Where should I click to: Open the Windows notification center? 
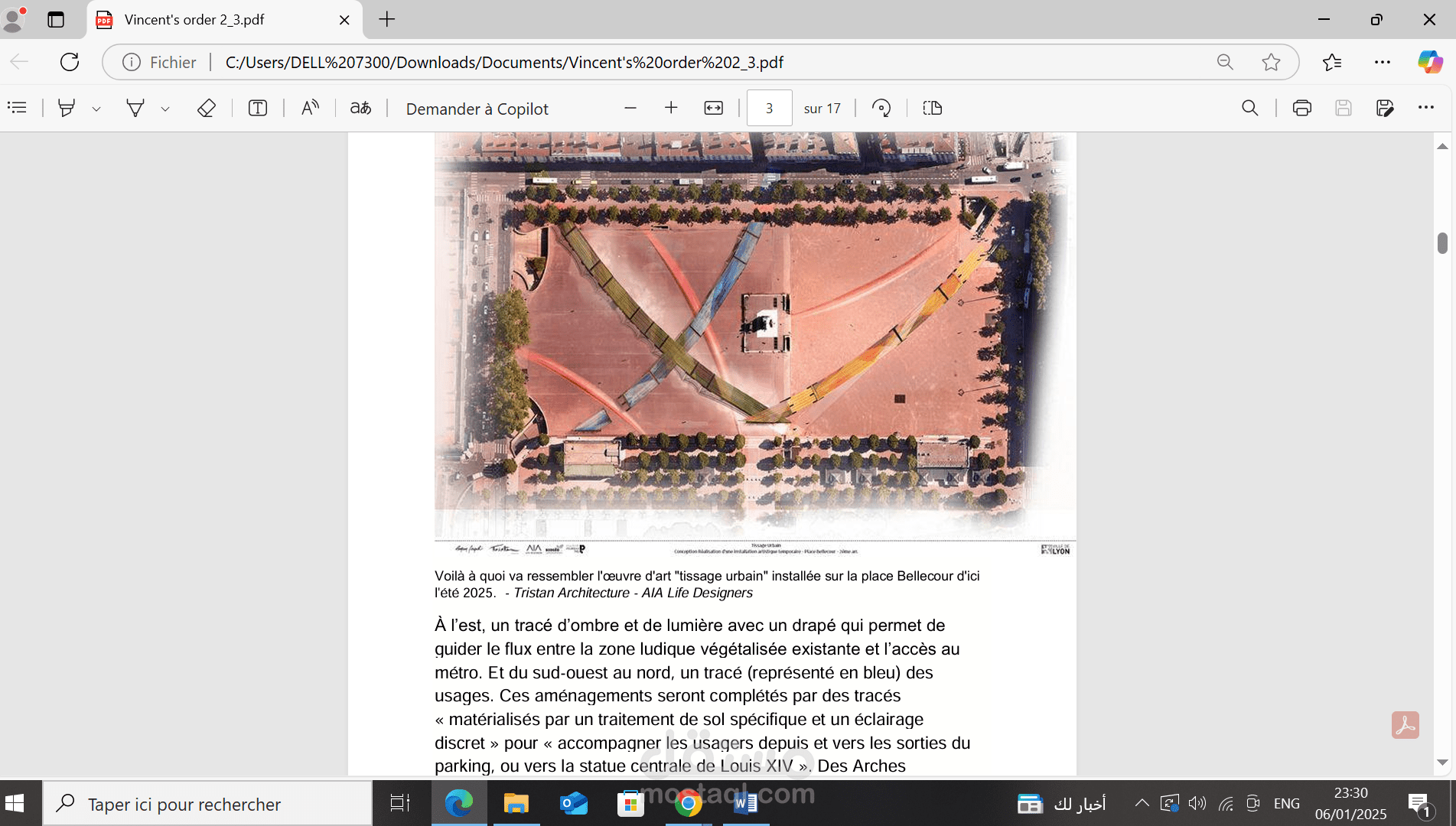point(1420,803)
